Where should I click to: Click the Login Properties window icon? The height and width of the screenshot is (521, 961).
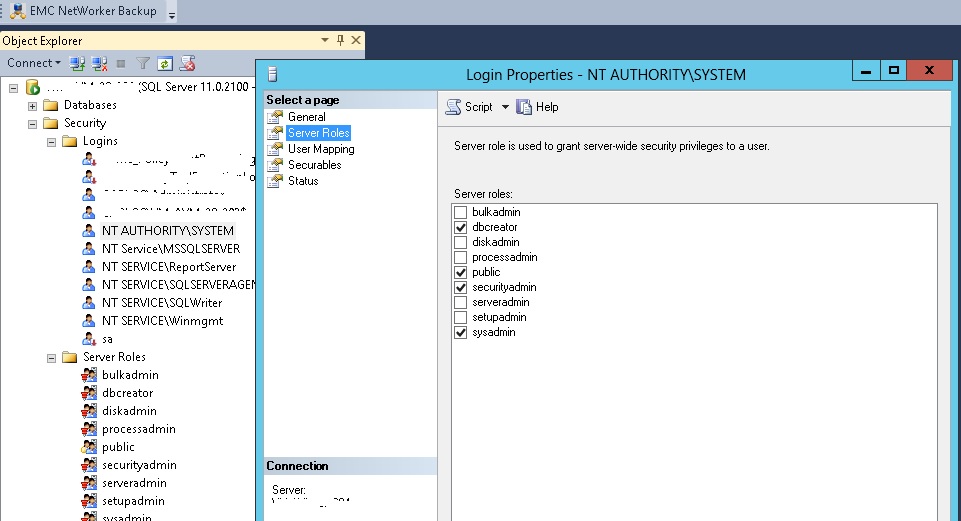(x=273, y=74)
